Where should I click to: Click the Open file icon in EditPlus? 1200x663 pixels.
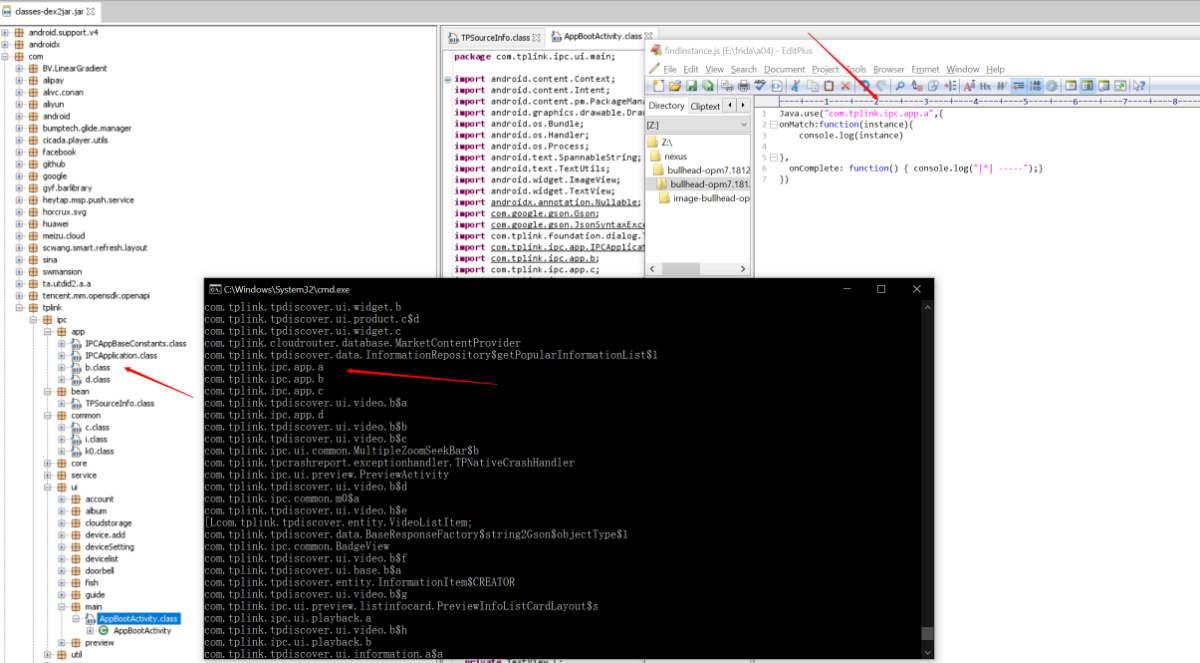(674, 86)
